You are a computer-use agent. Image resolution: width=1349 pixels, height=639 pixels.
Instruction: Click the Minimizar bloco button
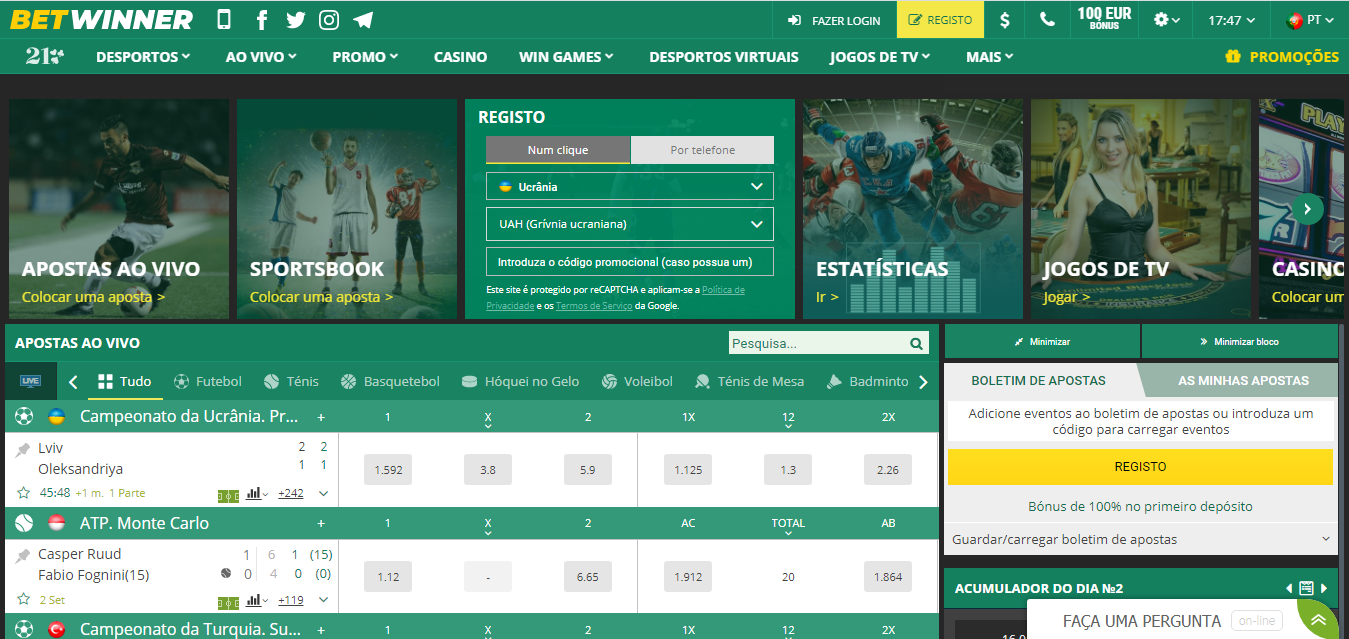tap(1239, 342)
